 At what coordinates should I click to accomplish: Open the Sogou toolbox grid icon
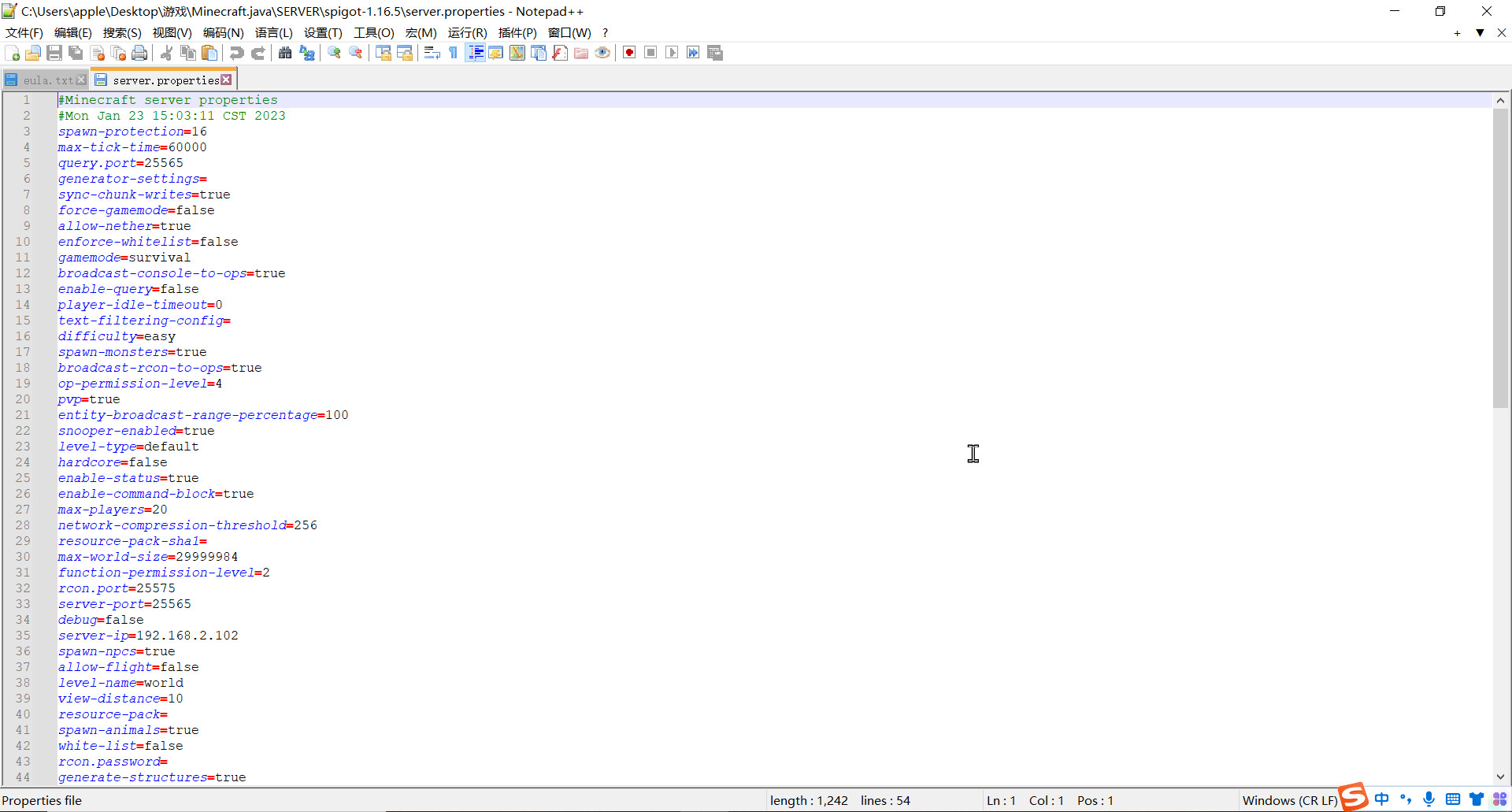point(1499,799)
